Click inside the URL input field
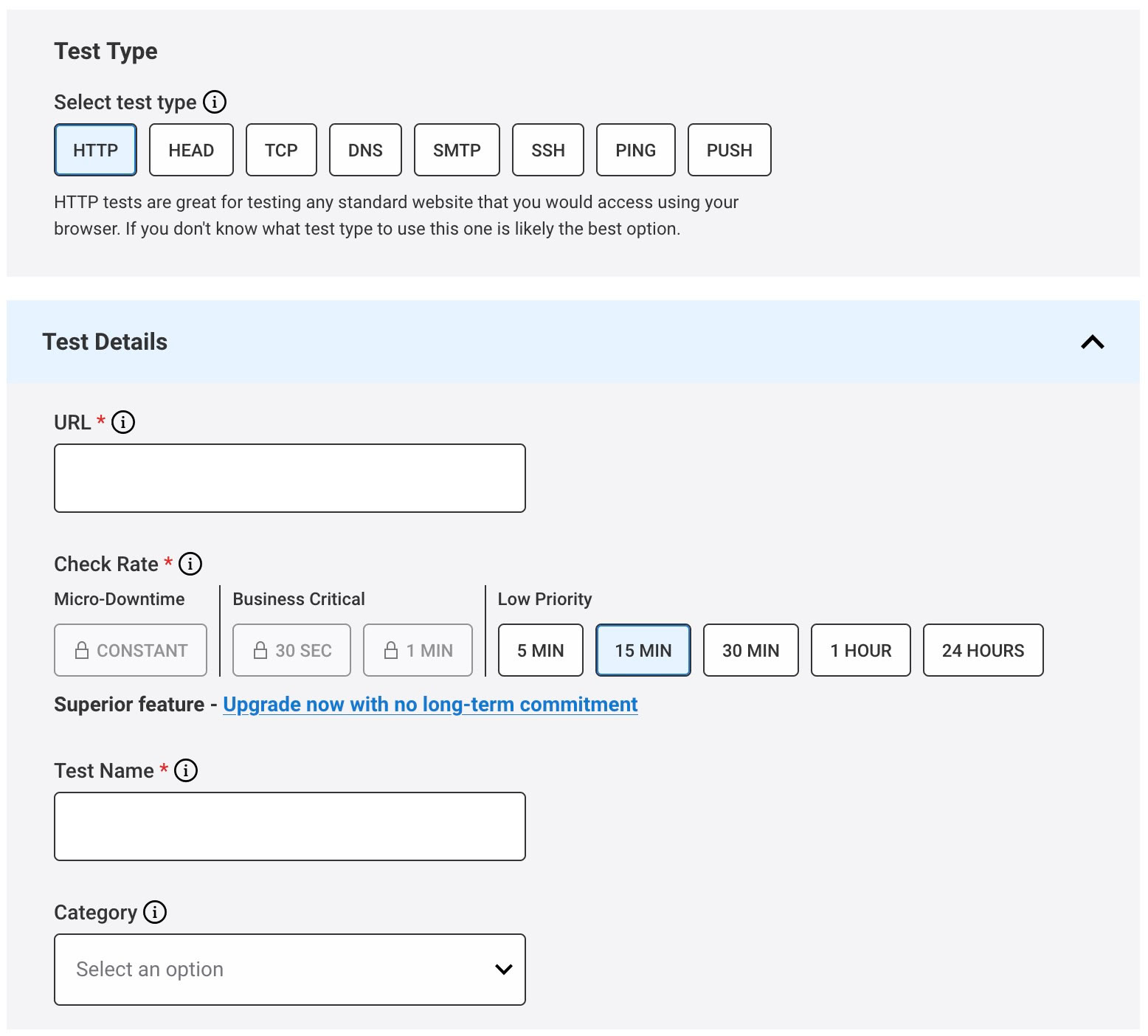This screenshot has width=1148, height=1036. click(x=289, y=477)
